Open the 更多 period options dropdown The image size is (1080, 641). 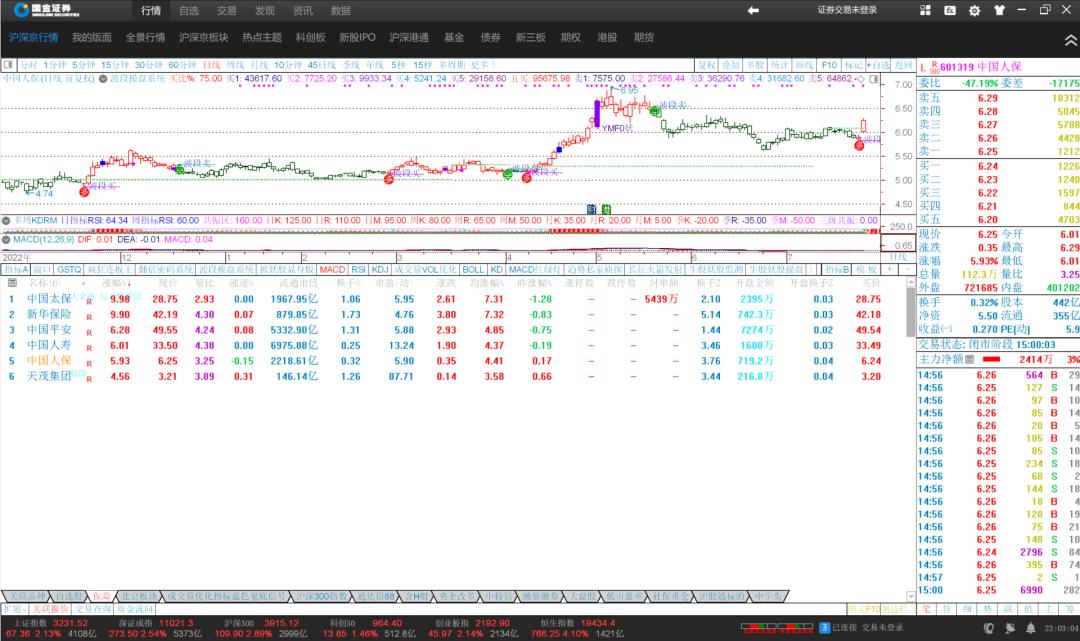[x=482, y=64]
